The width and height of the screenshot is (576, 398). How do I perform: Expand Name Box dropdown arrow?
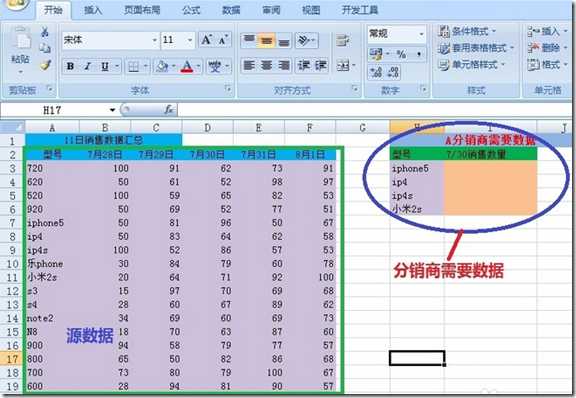pos(112,110)
